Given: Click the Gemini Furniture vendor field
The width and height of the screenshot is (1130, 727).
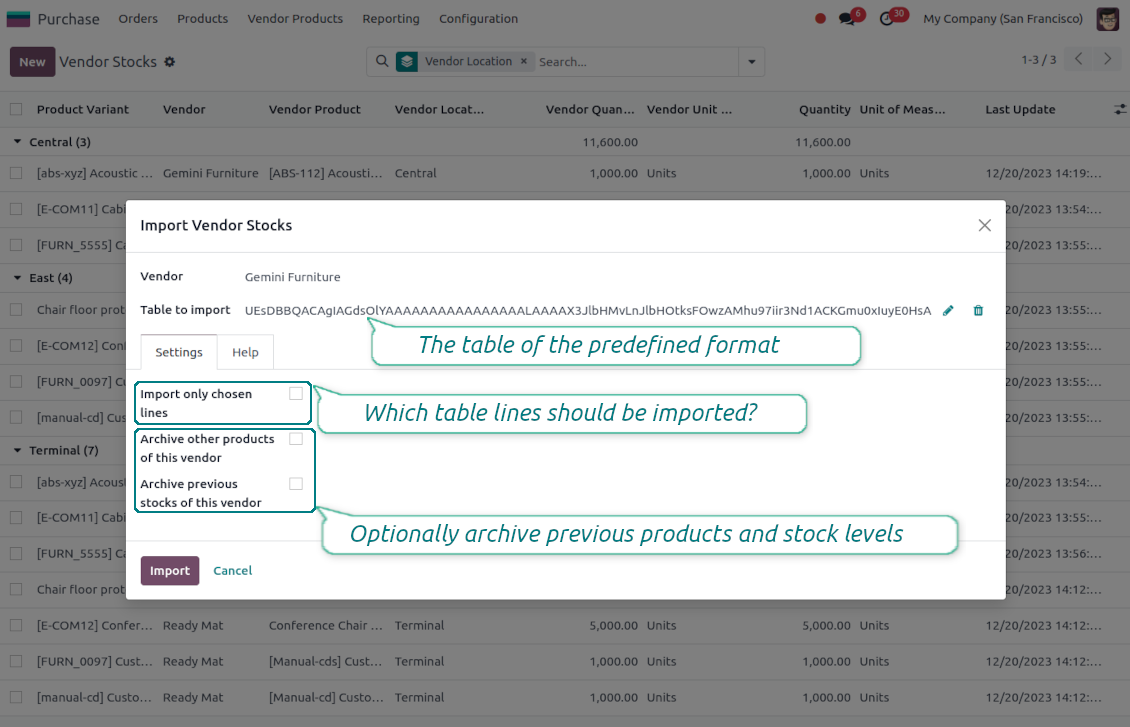Looking at the screenshot, I should tap(293, 277).
